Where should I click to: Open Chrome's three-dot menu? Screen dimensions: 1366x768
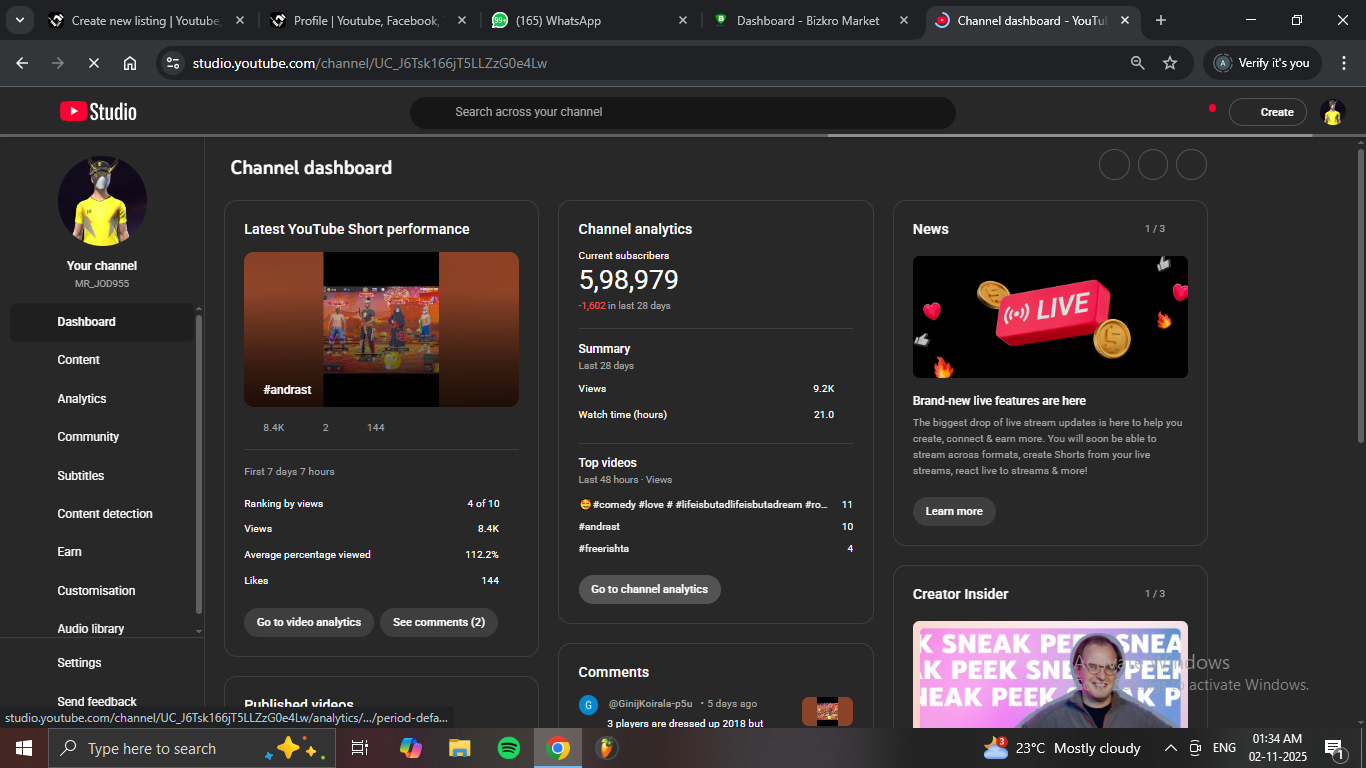[1343, 63]
